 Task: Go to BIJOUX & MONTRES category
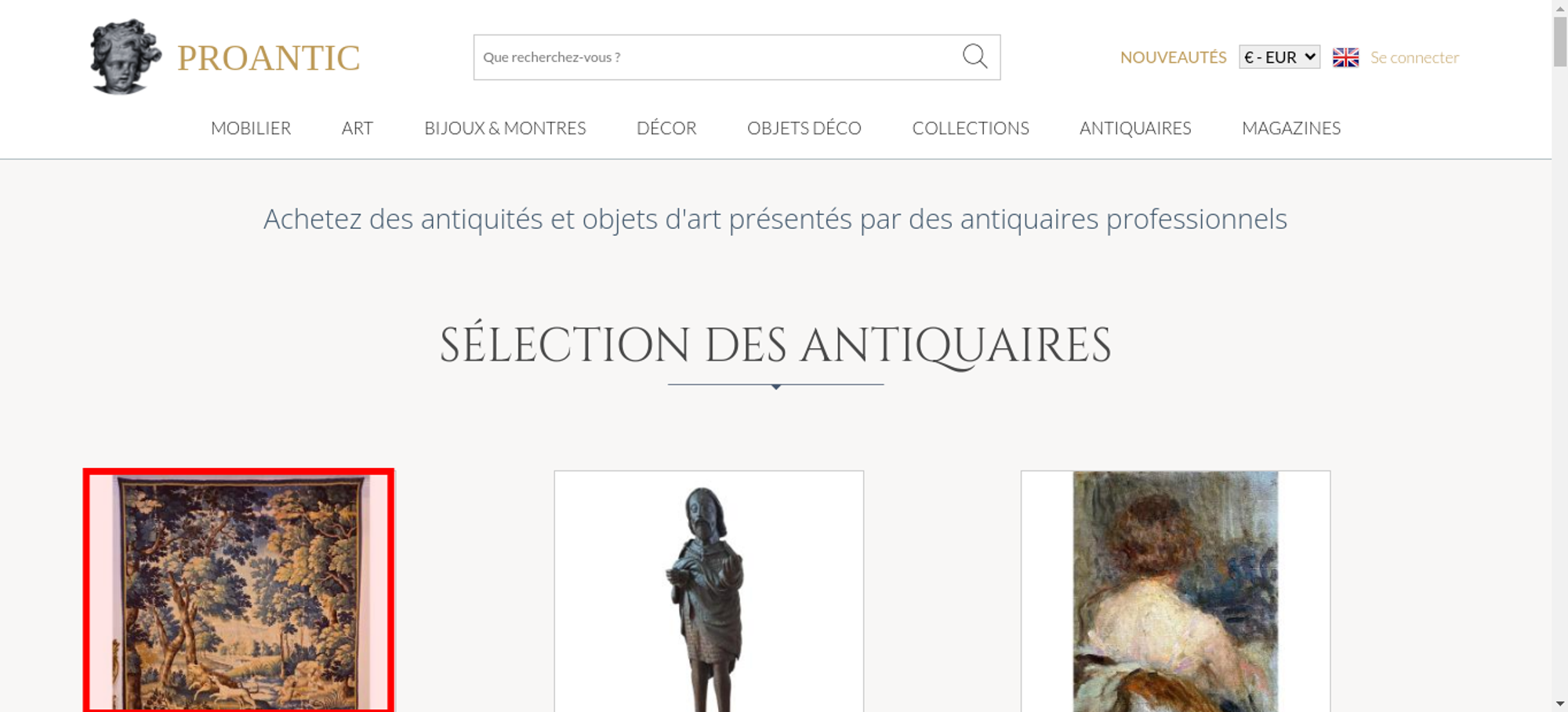click(x=505, y=128)
